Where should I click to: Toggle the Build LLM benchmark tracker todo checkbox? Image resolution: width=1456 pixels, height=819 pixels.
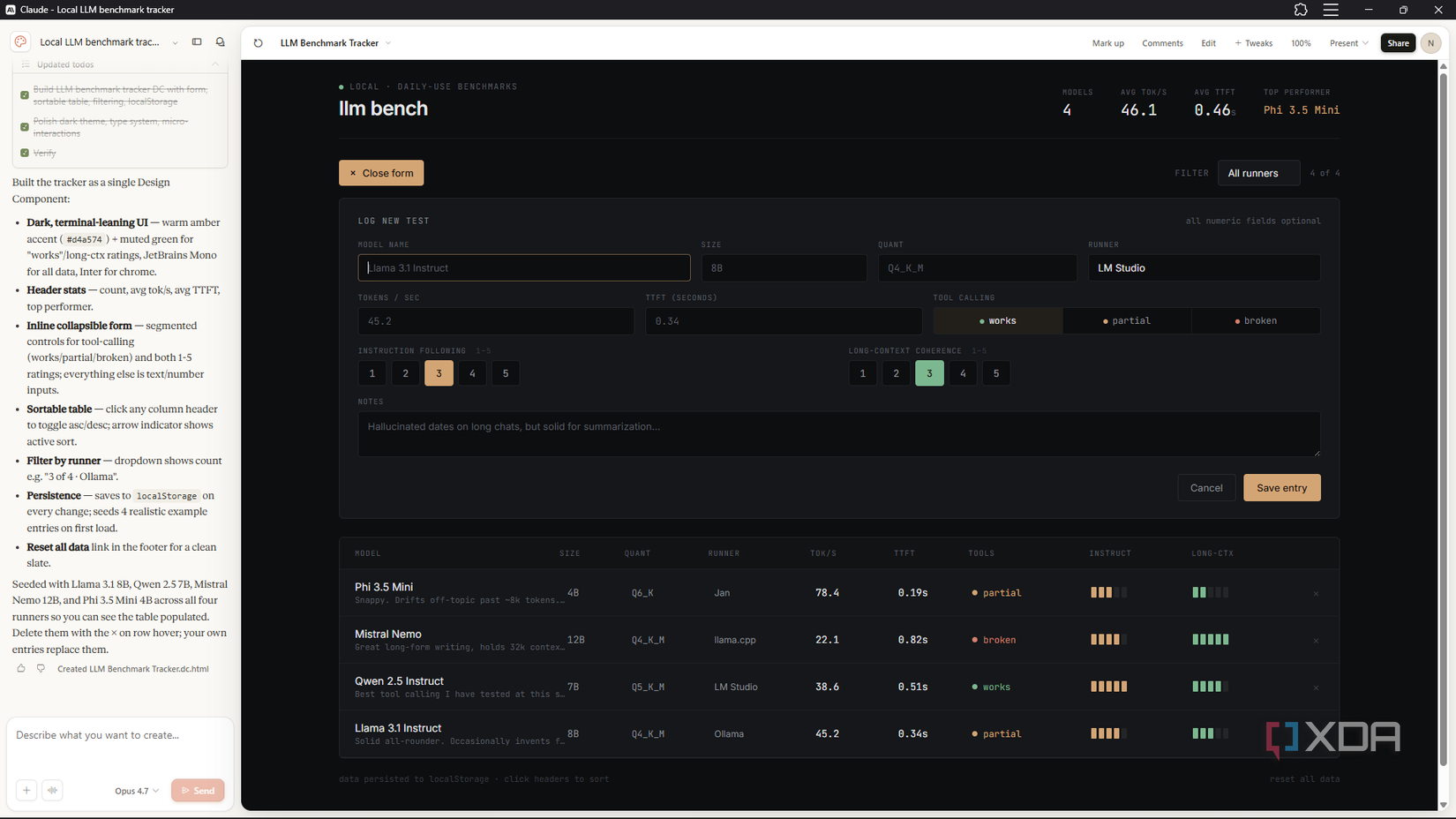coord(25,95)
